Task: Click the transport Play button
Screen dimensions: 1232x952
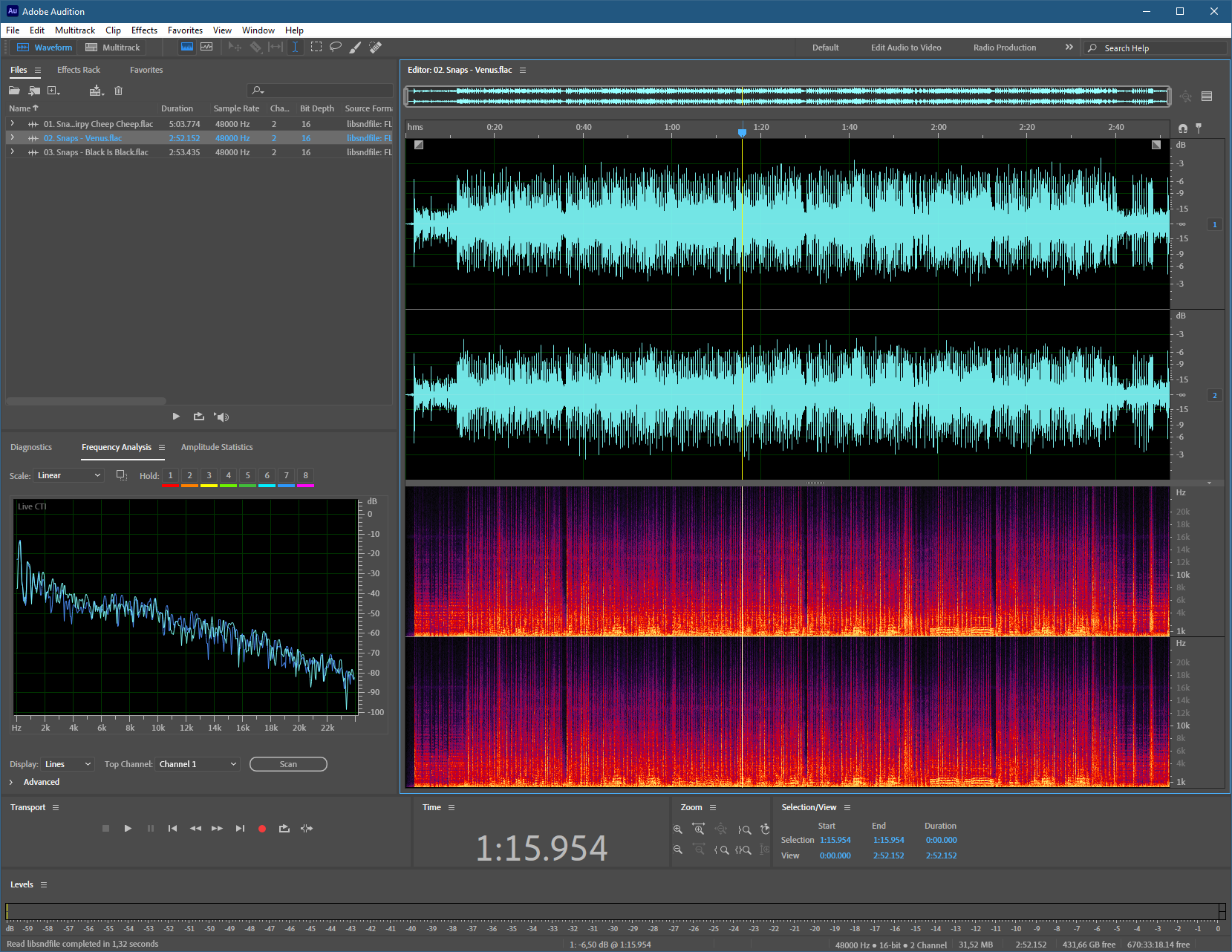Action: pos(128,828)
